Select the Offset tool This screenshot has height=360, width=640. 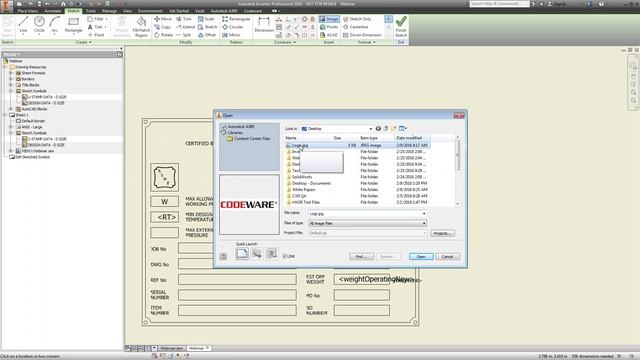(x=207, y=35)
